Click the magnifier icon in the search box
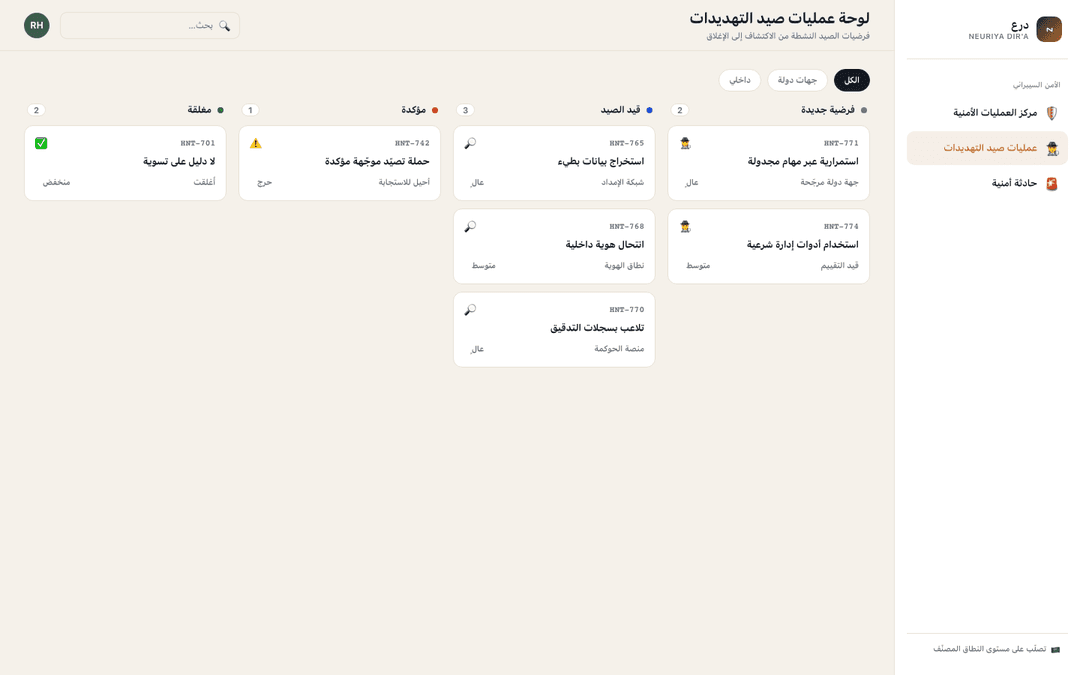This screenshot has height=675, width=1080. [x=225, y=25]
